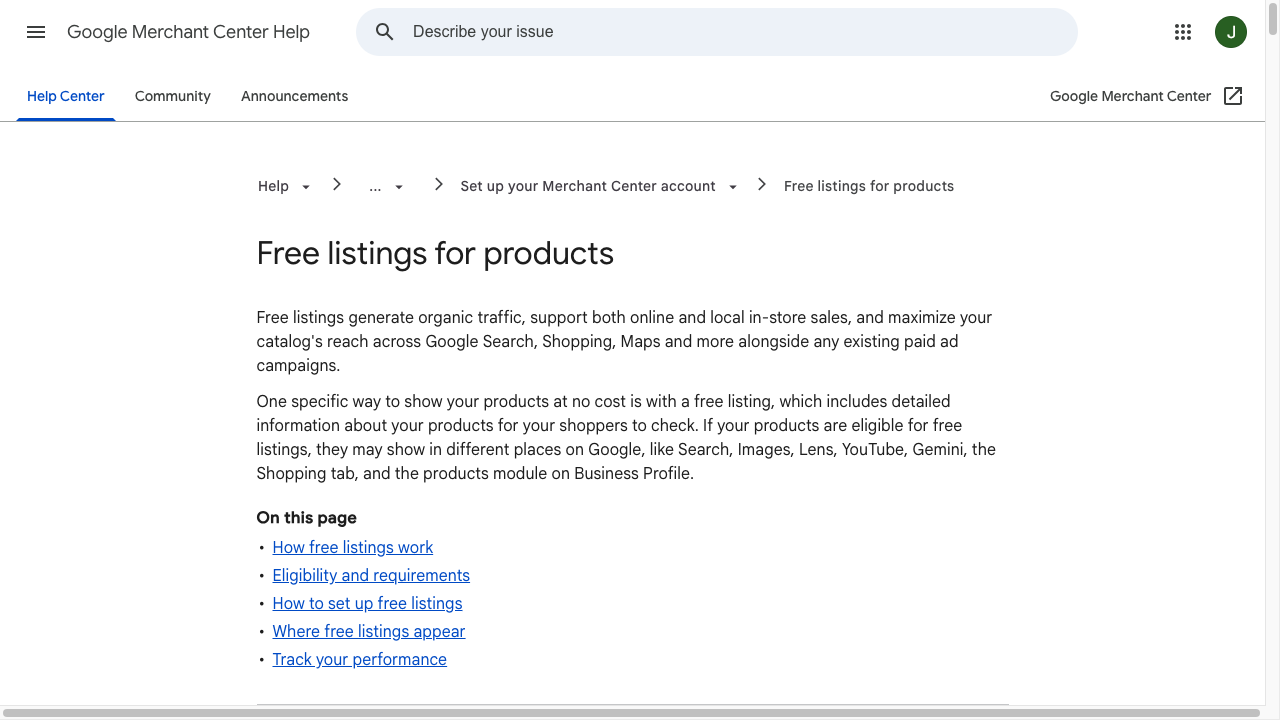This screenshot has width=1280, height=720.
Task: Open the hamburger main menu
Action: pyautogui.click(x=36, y=32)
